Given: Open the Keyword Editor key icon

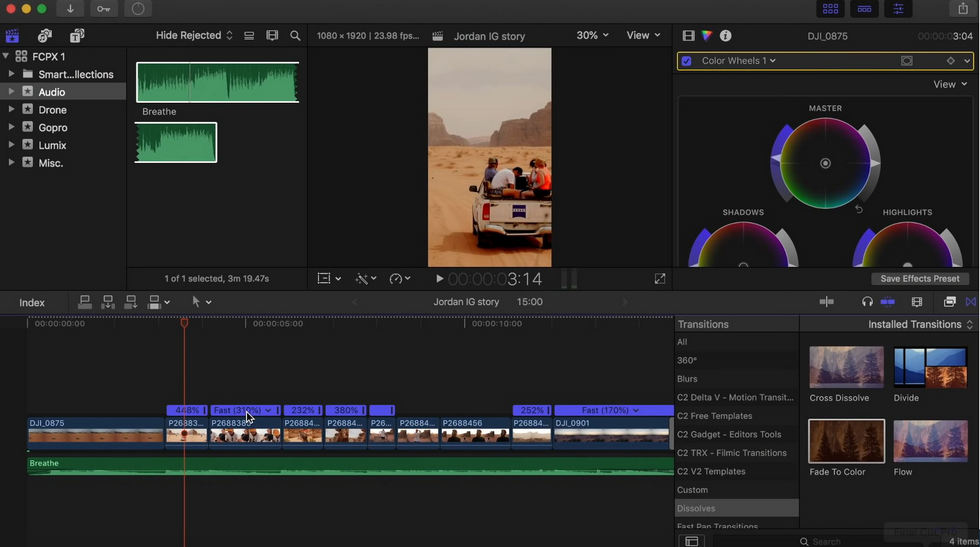Looking at the screenshot, I should point(104,9).
